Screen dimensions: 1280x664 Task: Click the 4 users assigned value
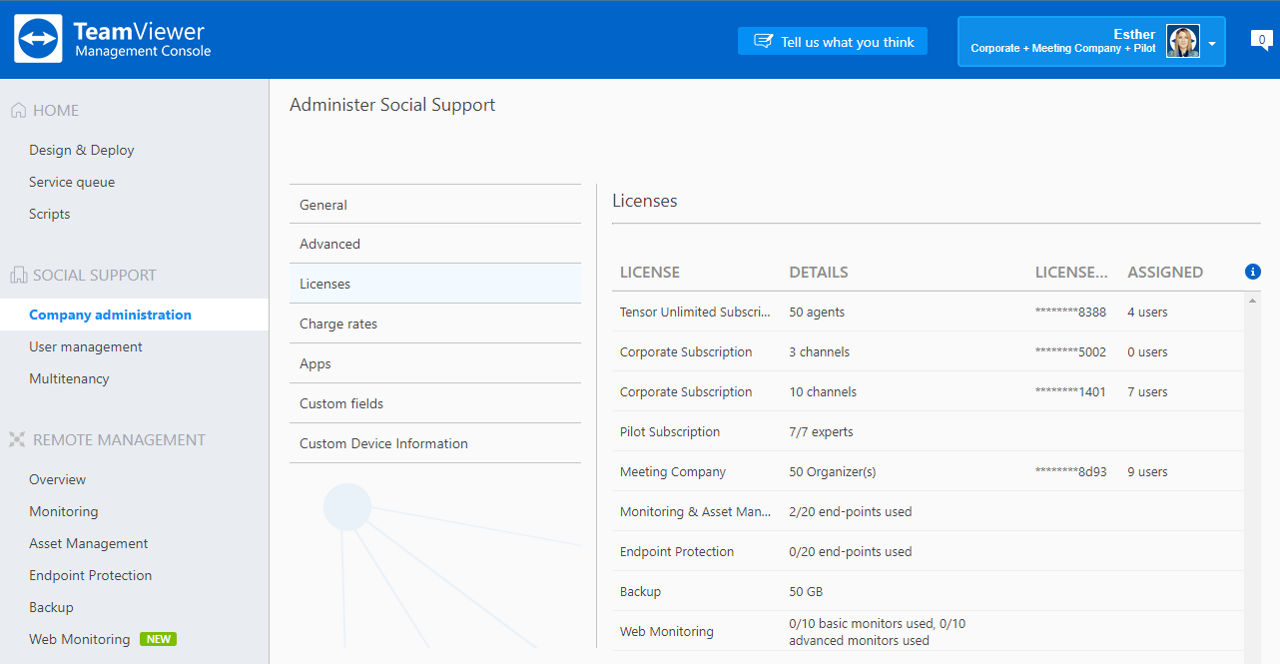click(x=1147, y=312)
